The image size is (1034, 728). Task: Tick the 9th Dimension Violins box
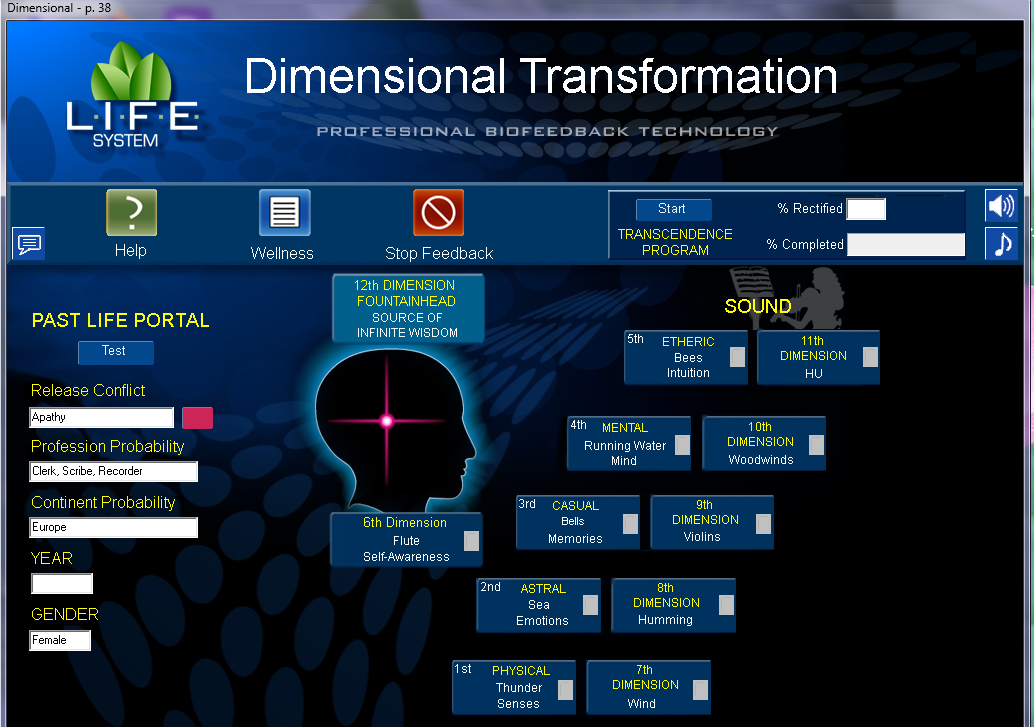(763, 524)
